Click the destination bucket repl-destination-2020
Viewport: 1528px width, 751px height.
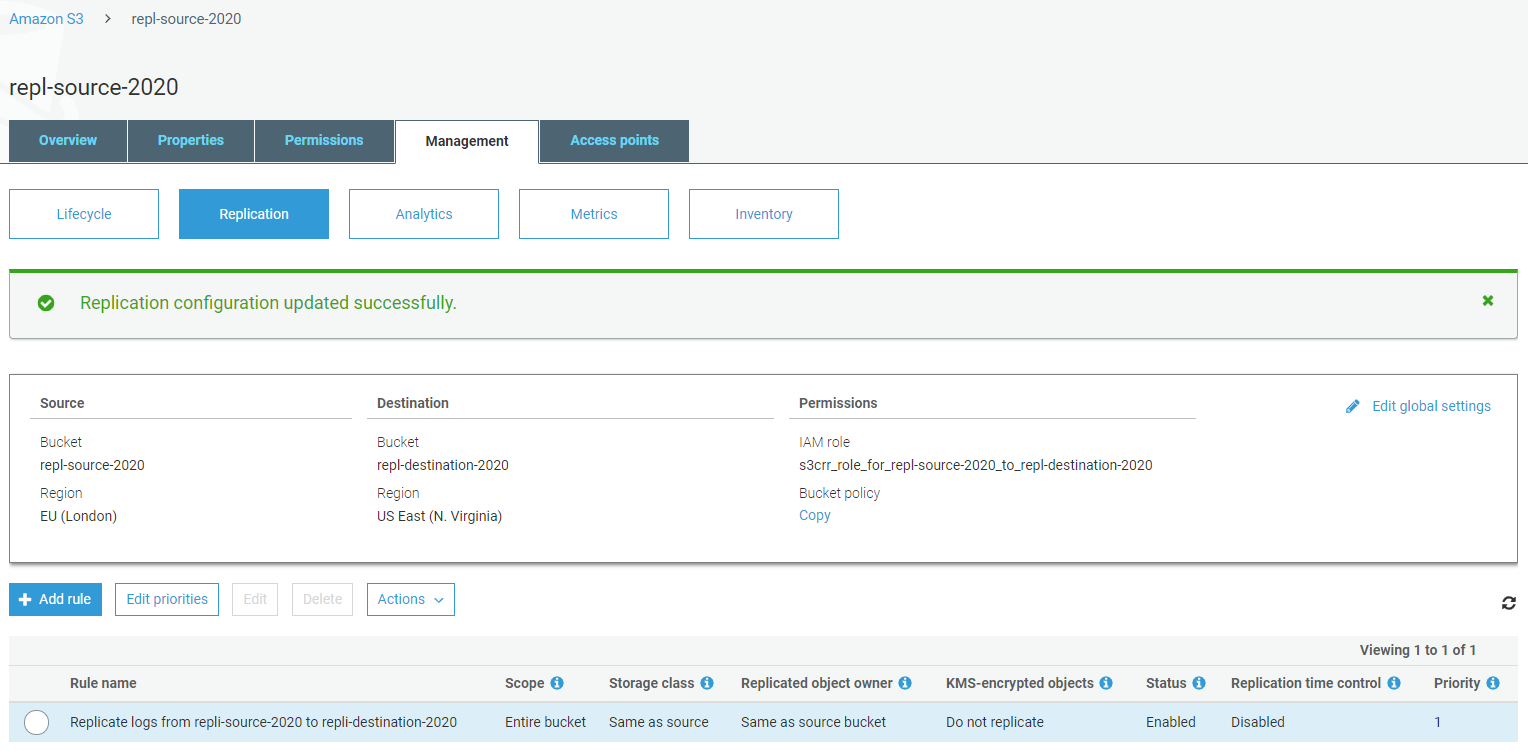[x=443, y=465]
